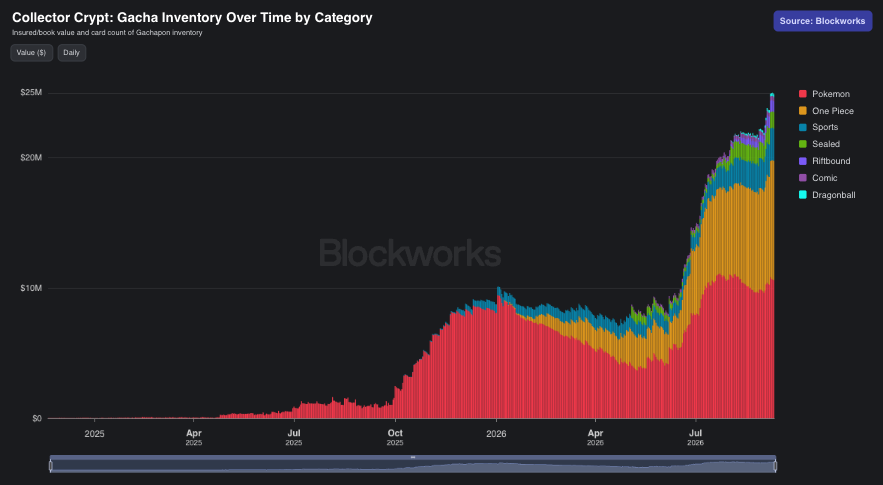Click the Apr 2025 x-axis label
Screen dimensions: 883x485
[194, 437]
